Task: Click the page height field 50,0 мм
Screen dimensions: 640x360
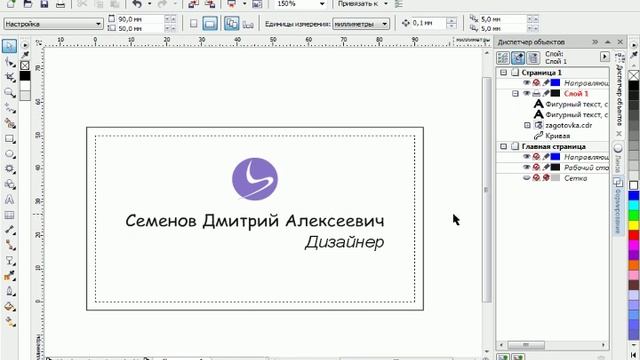Action: click(140, 29)
